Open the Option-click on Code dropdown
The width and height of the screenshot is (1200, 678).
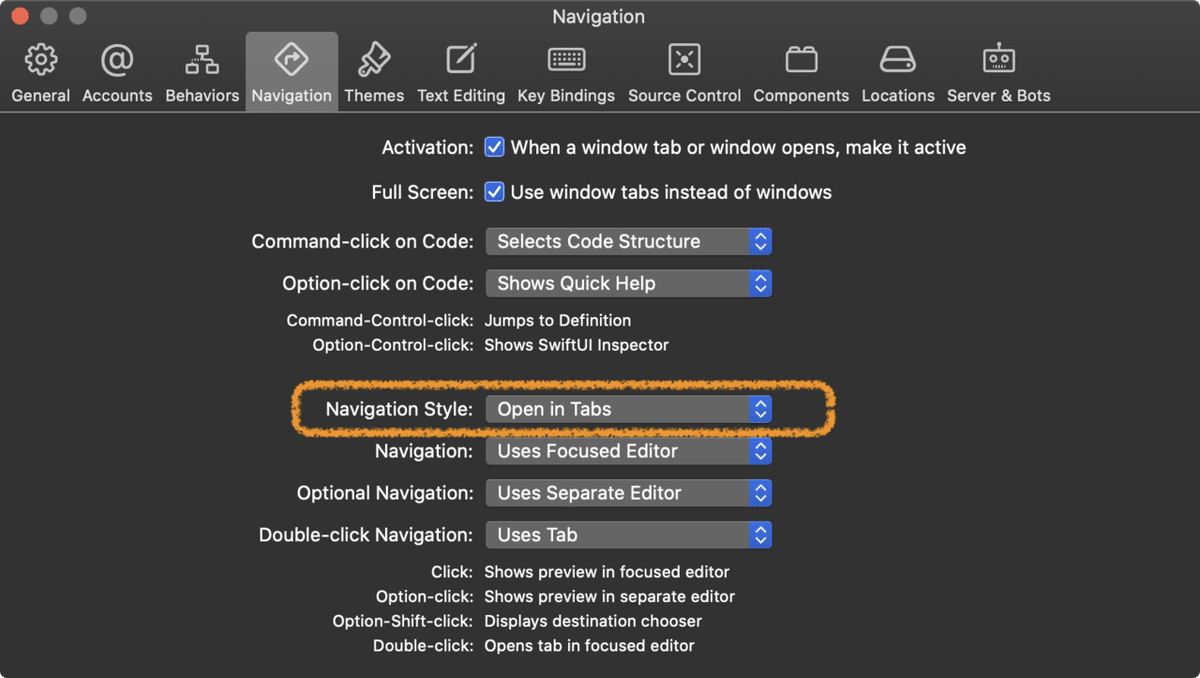628,283
